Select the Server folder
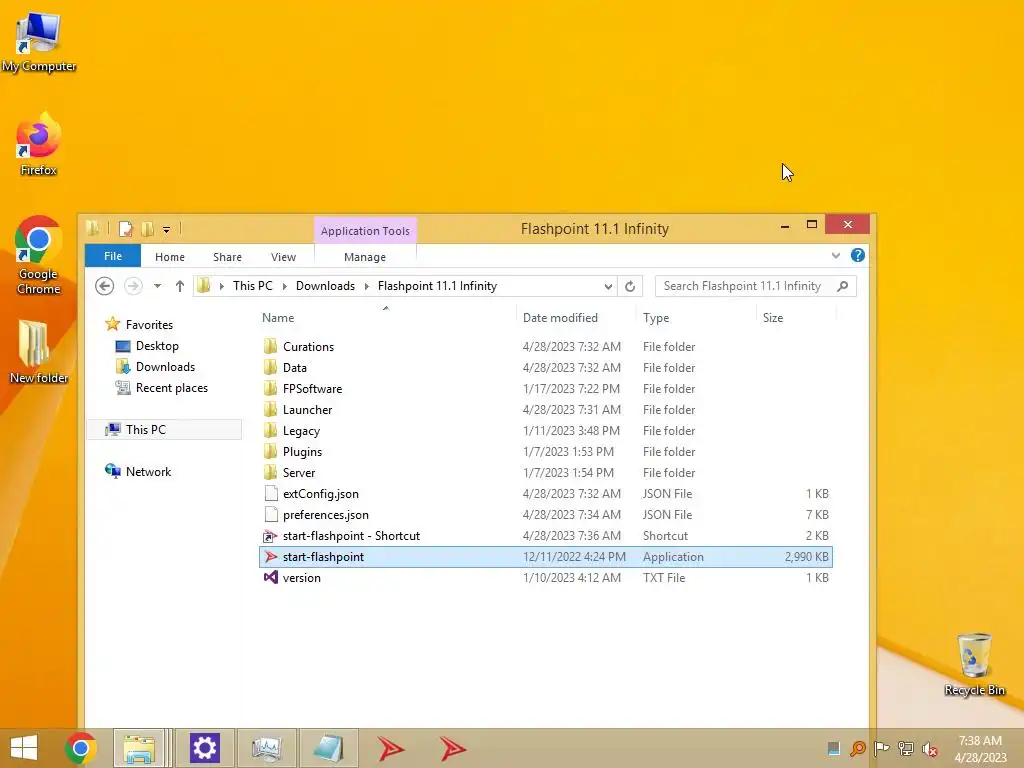 pos(546,472)
